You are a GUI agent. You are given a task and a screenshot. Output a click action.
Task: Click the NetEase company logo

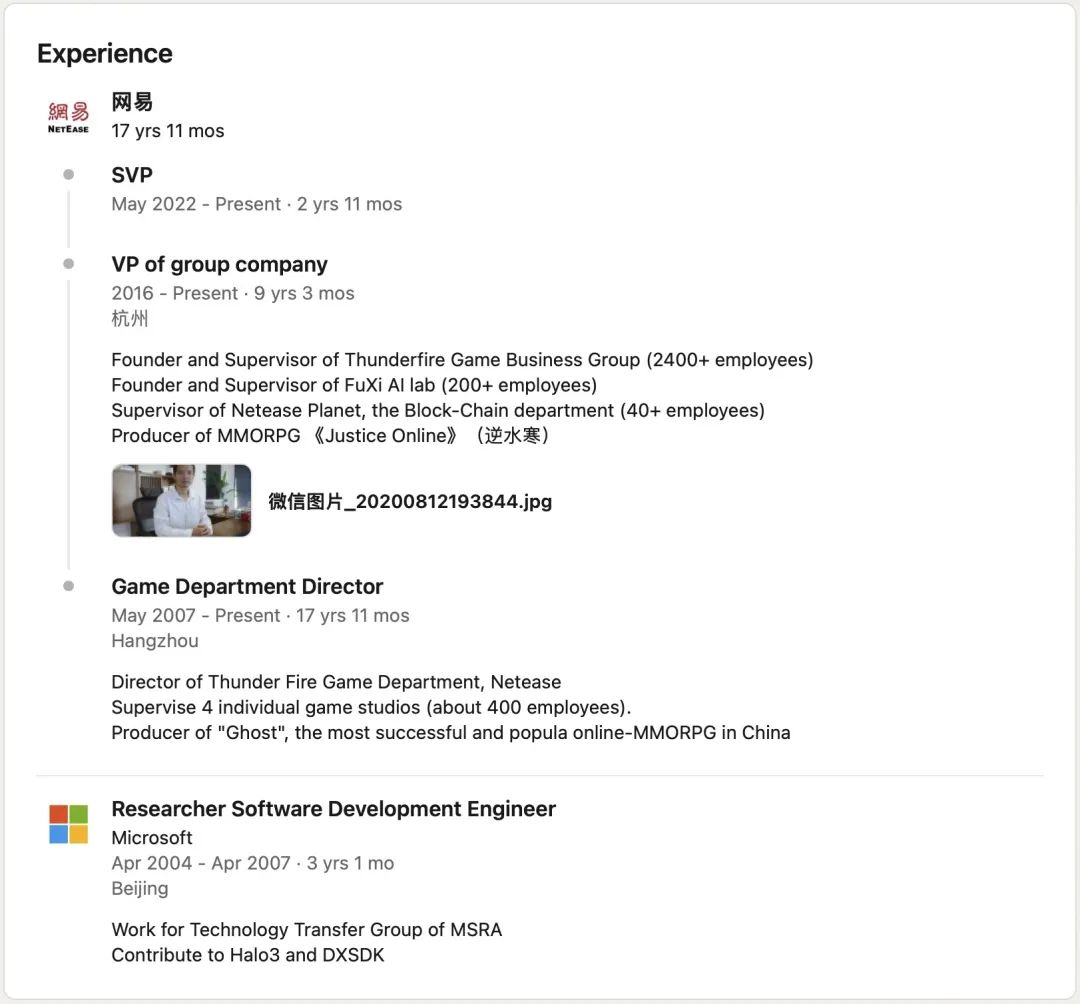(x=68, y=117)
